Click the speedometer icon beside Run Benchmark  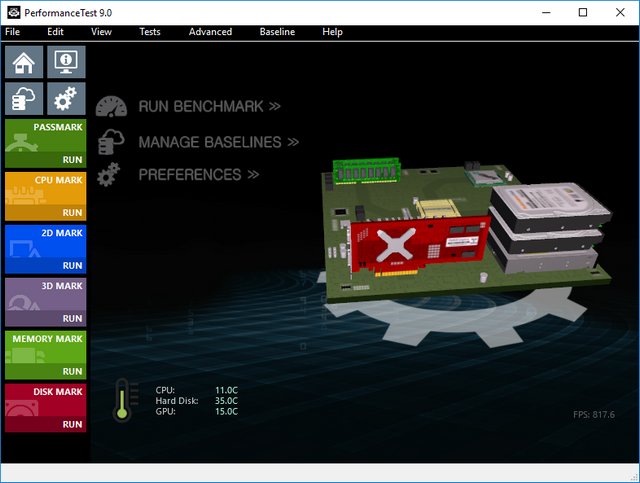pos(111,106)
